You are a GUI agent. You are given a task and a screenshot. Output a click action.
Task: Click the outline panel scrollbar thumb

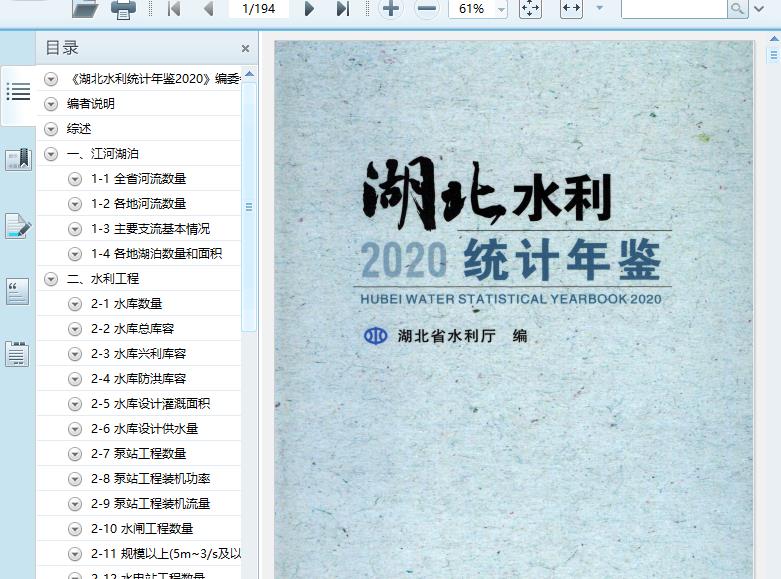tap(249, 206)
